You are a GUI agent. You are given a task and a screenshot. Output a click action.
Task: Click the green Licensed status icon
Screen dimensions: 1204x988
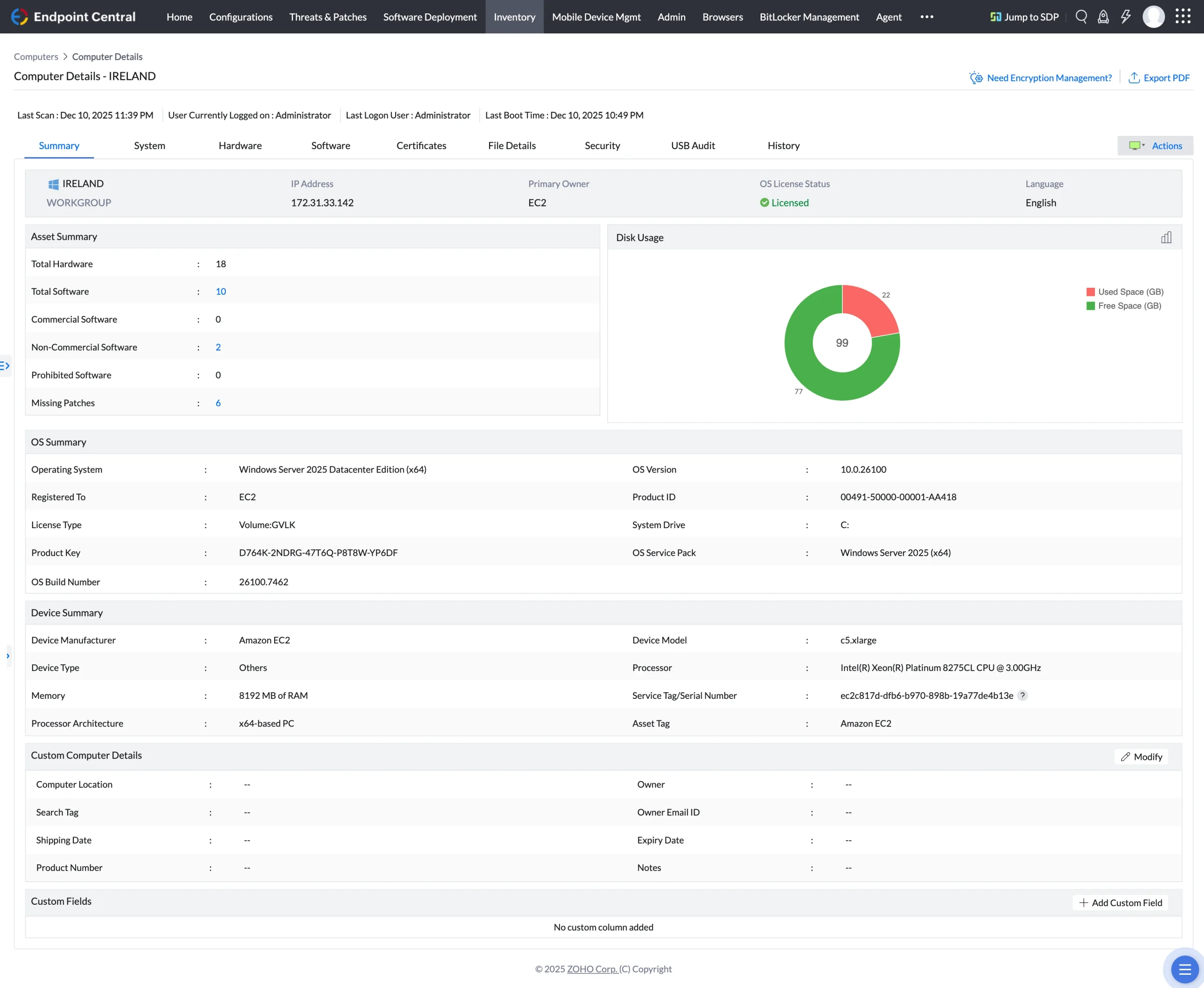coord(765,203)
